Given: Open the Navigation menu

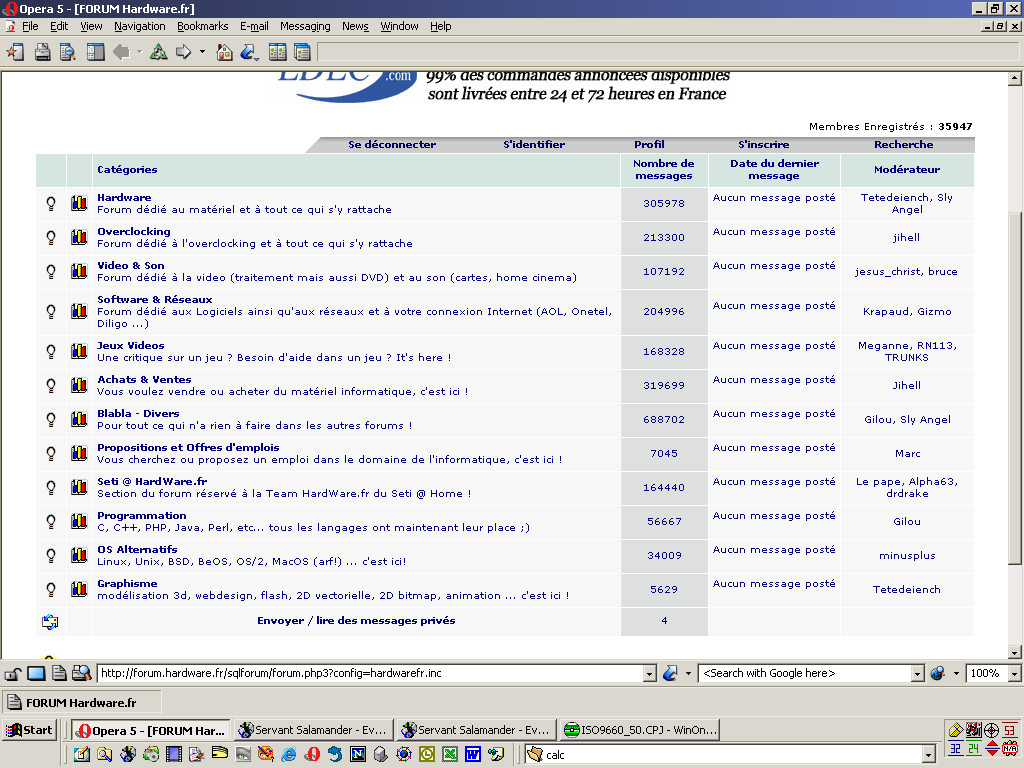Looking at the screenshot, I should 140,26.
